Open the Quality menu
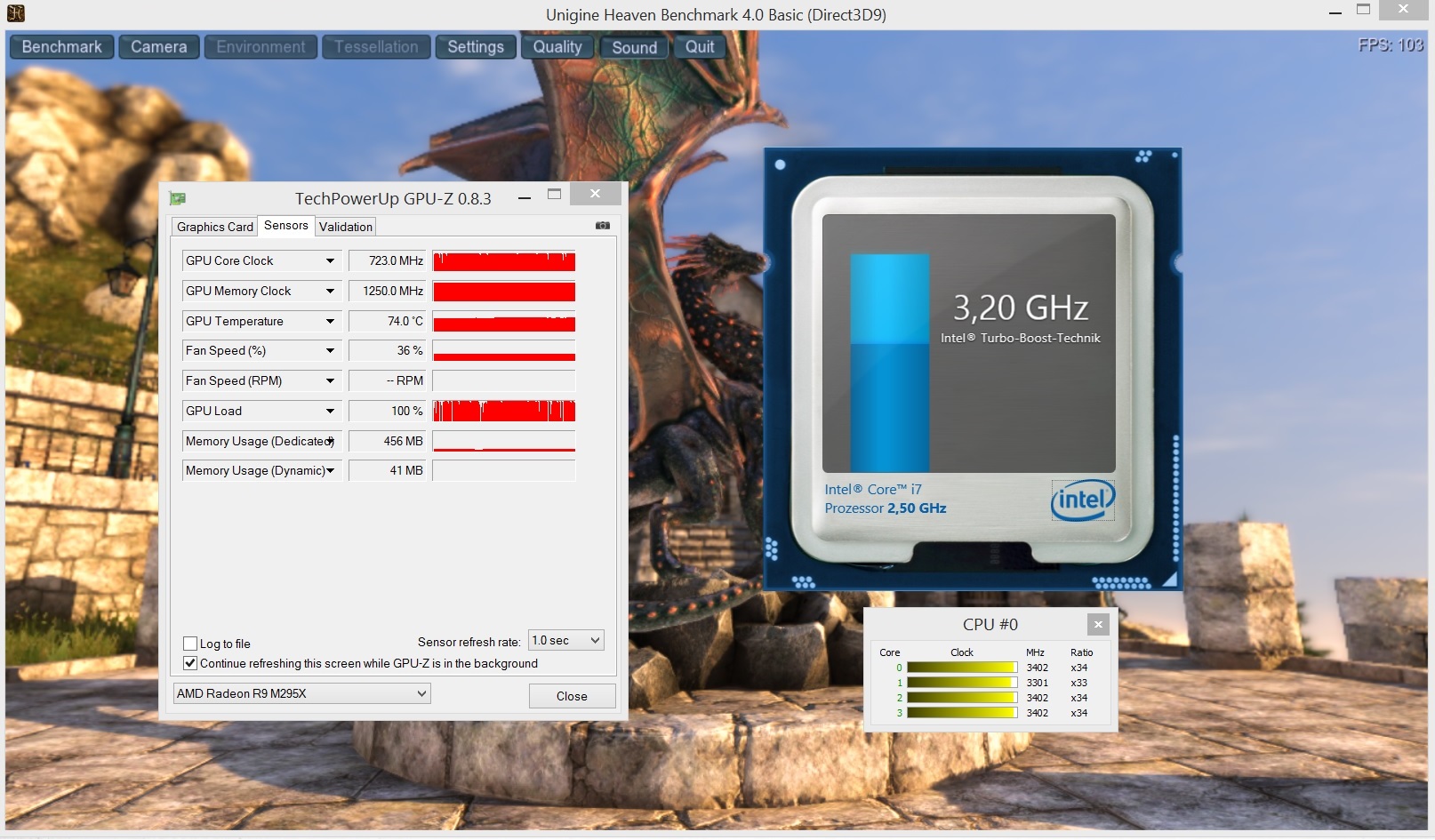1435x840 pixels. (557, 47)
